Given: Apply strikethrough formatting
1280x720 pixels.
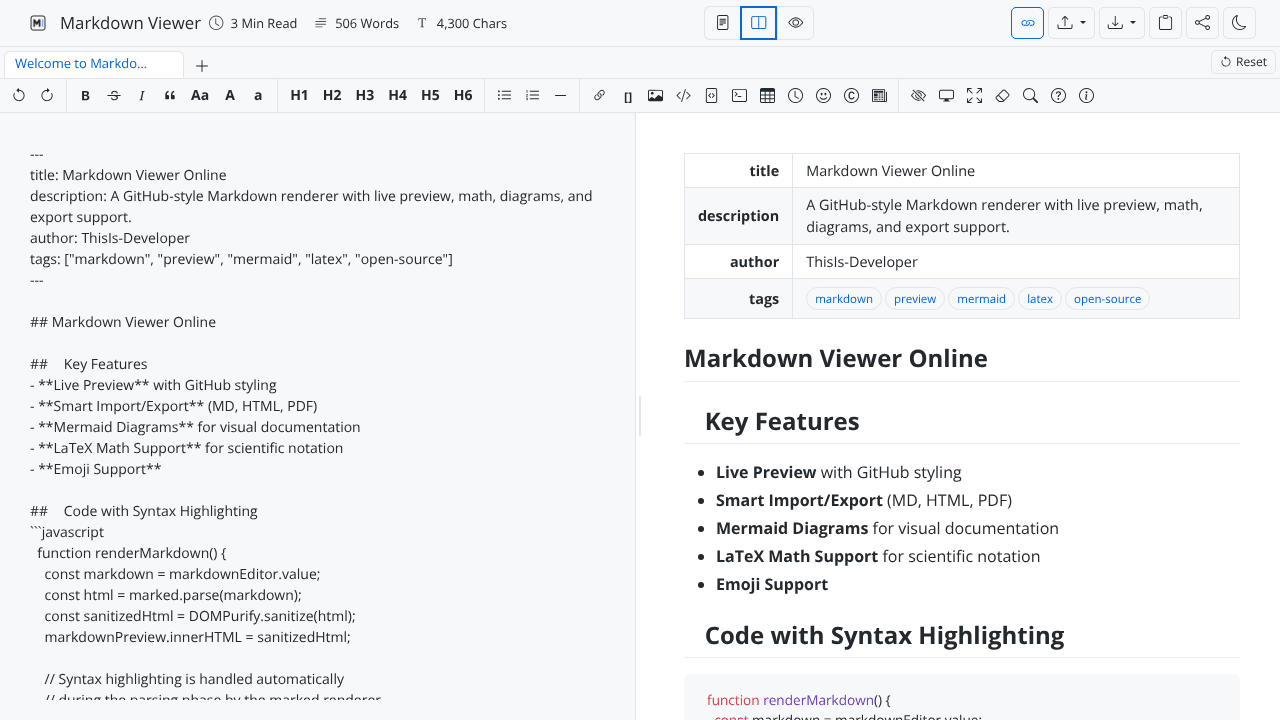Looking at the screenshot, I should (x=114, y=96).
